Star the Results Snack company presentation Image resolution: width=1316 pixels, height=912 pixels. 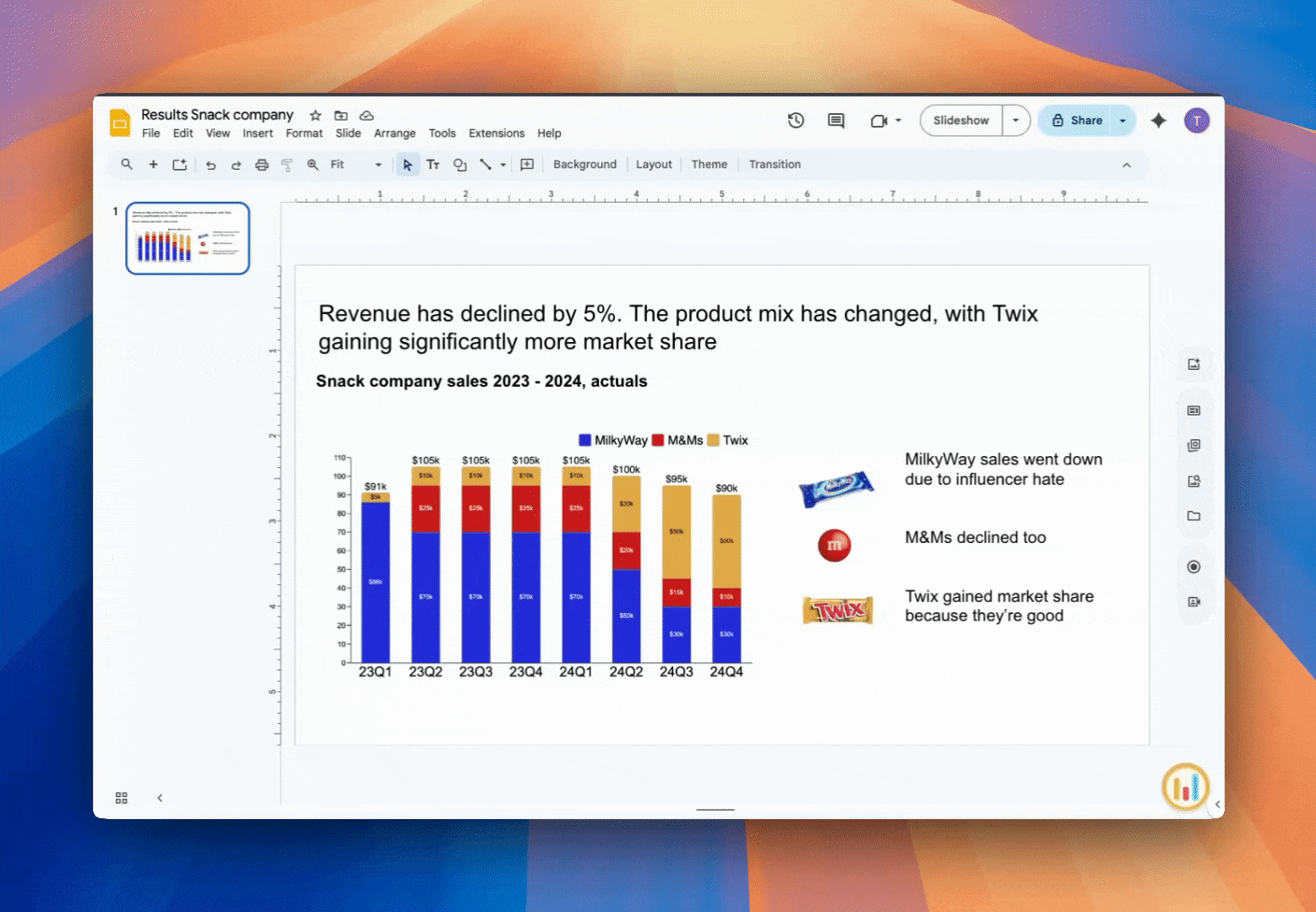(x=314, y=115)
